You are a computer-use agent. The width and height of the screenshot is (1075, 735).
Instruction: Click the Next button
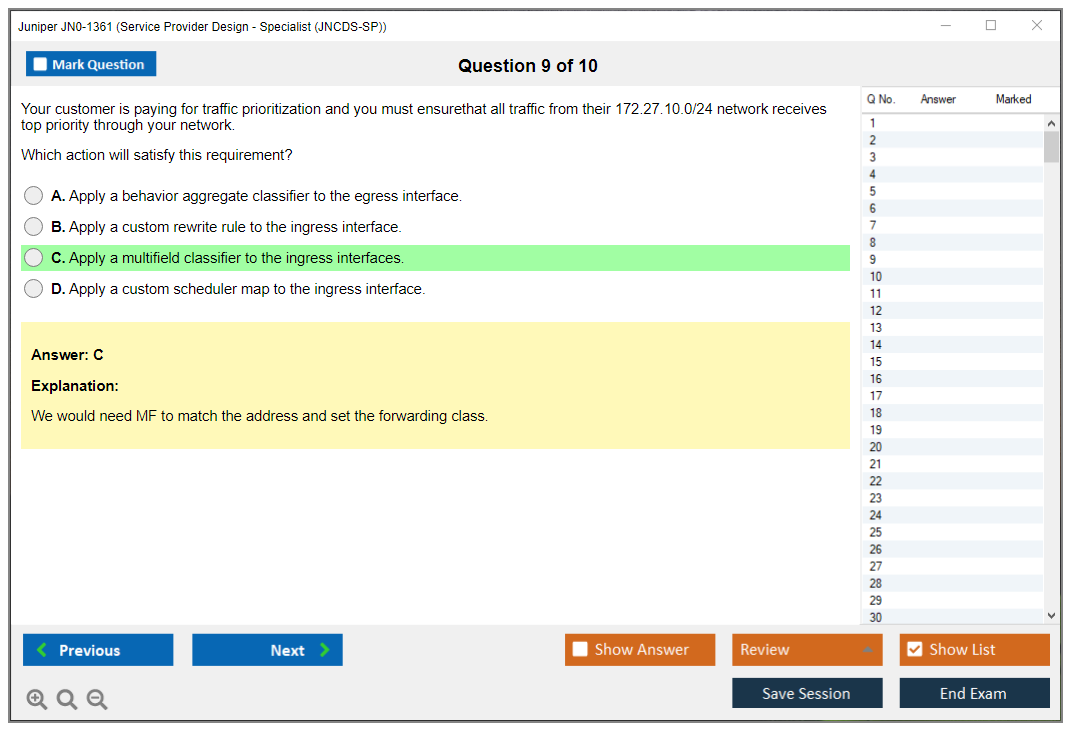pyautogui.click(x=267, y=650)
